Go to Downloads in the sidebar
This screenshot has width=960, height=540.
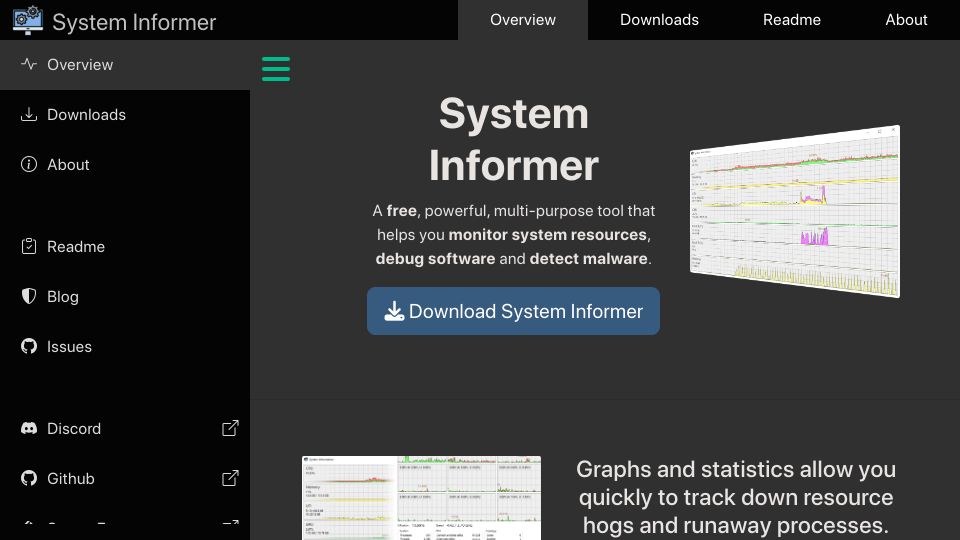click(x=125, y=114)
